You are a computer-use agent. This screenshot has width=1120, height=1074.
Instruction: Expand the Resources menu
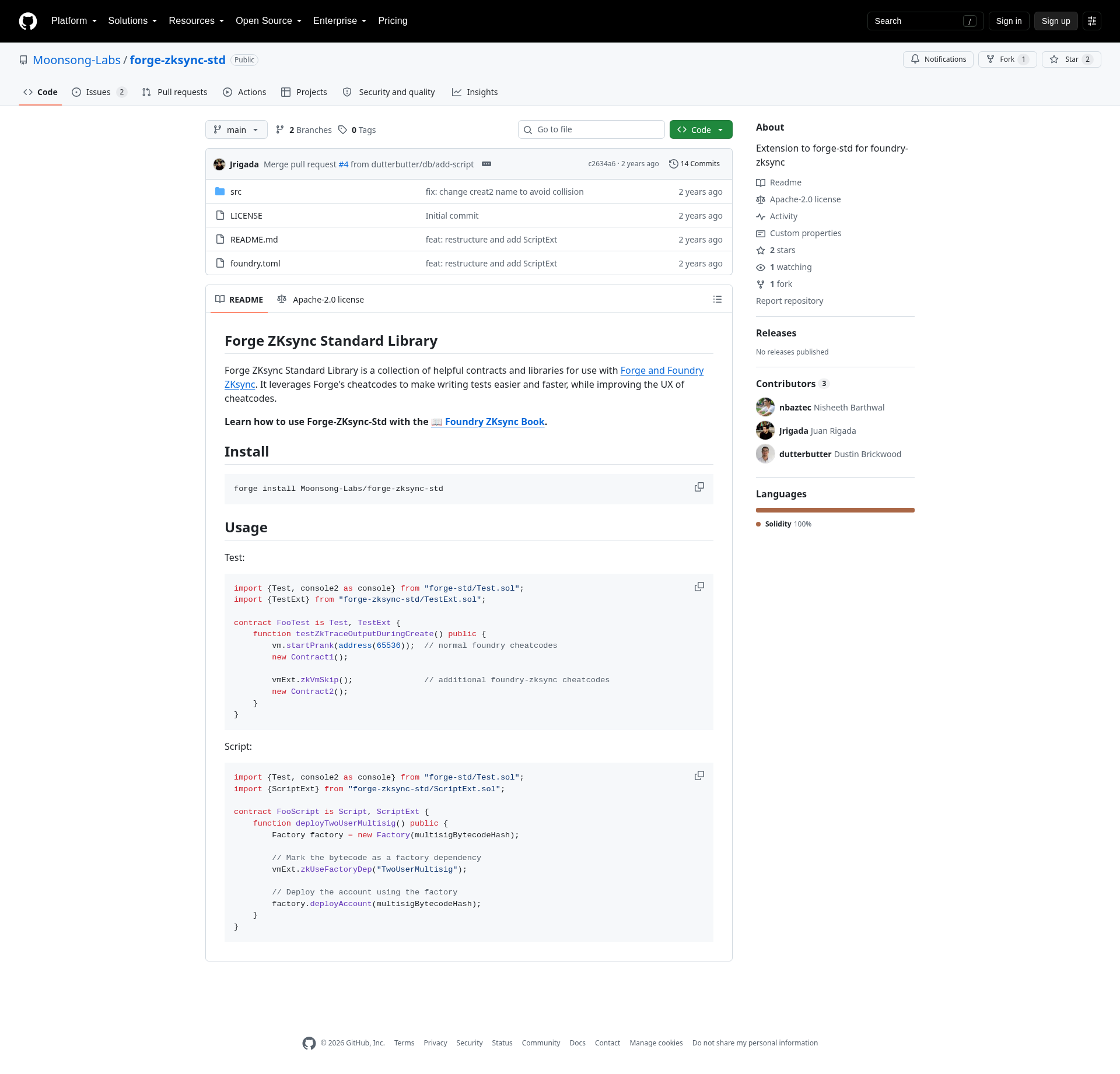[x=197, y=21]
